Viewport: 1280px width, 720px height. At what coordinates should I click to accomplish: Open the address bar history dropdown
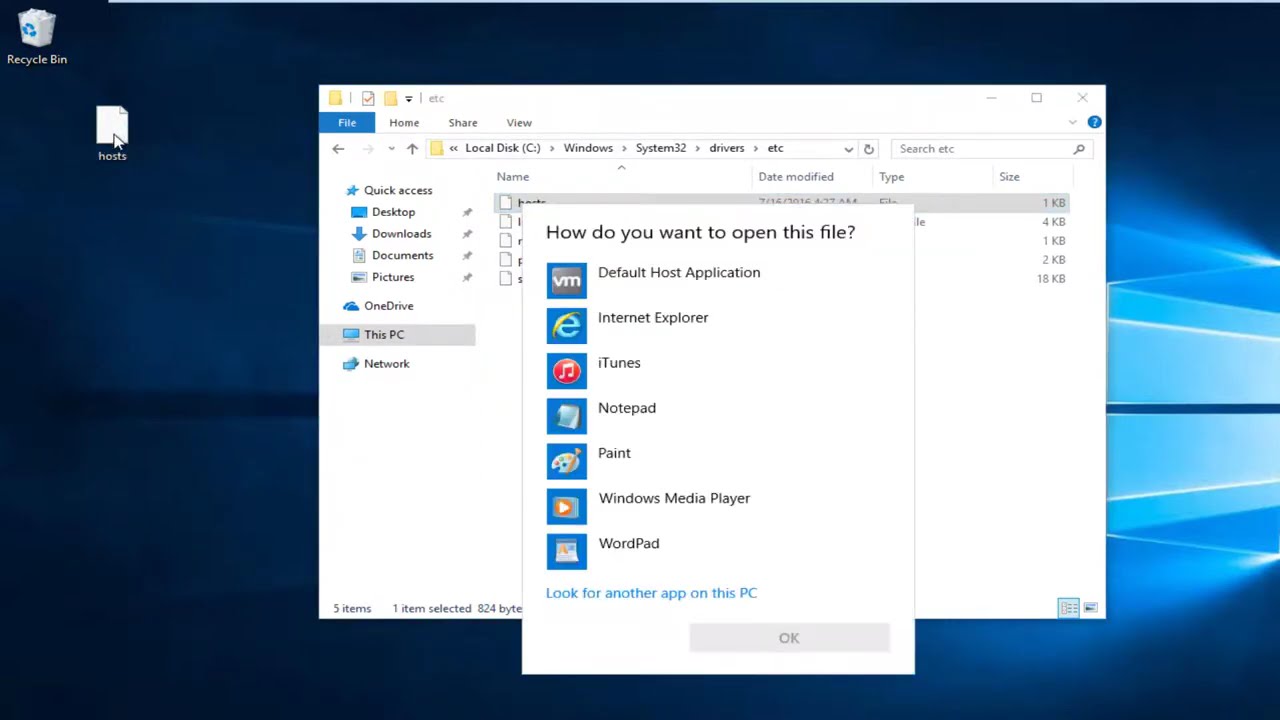pos(848,149)
